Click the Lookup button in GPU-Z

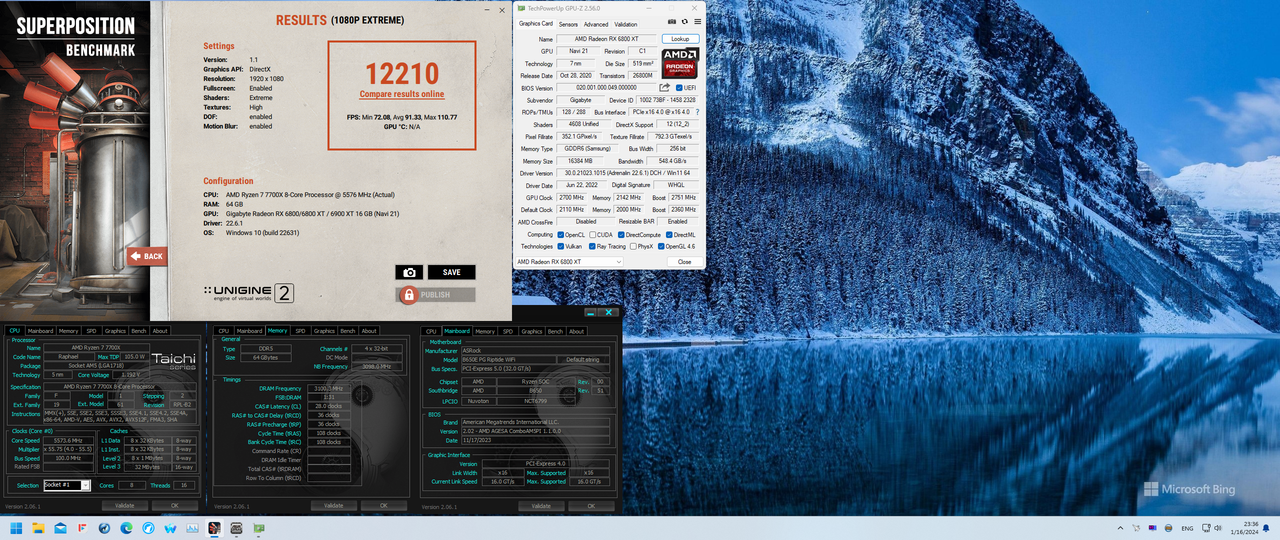pos(680,38)
